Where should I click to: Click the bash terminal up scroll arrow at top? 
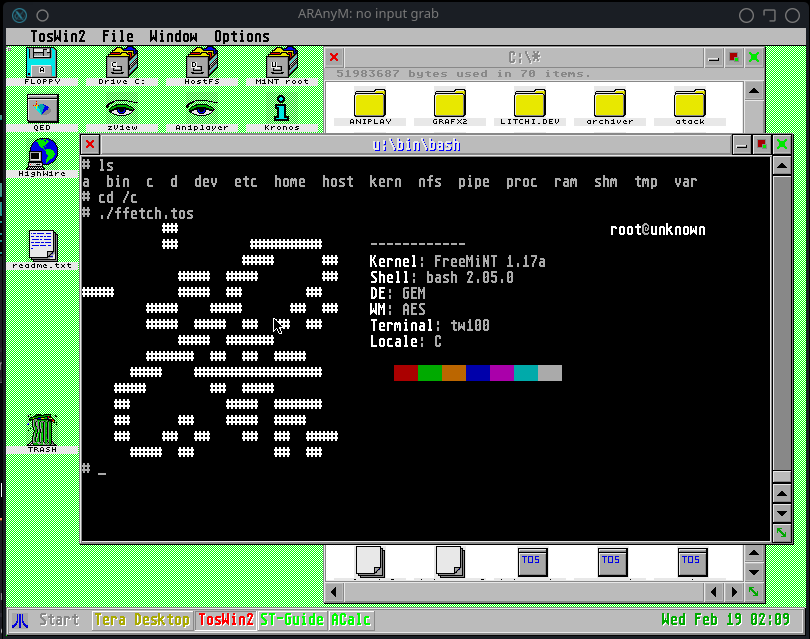pos(782,166)
